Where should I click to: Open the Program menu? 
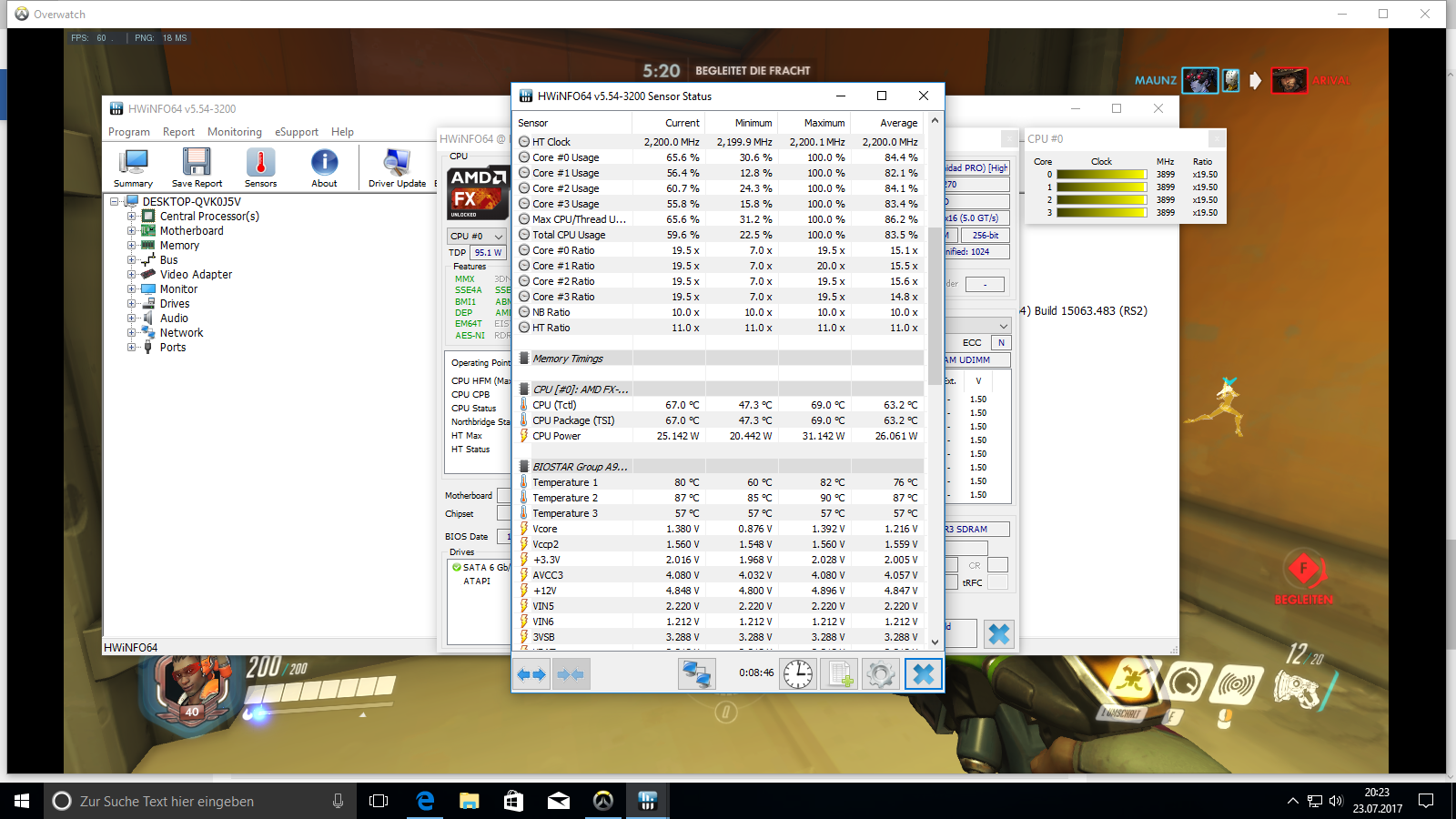click(129, 132)
